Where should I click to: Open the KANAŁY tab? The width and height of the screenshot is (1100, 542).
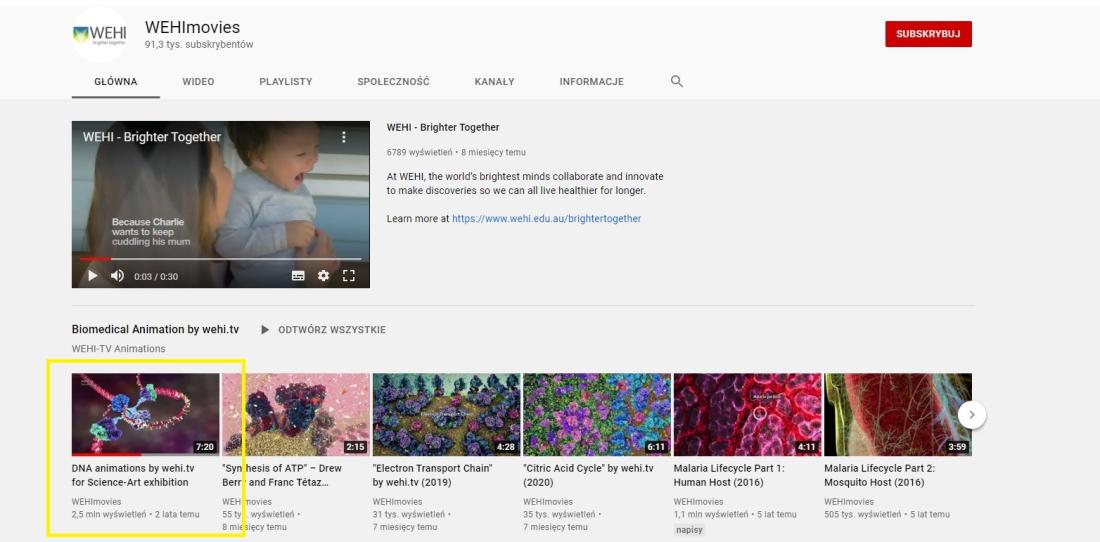495,81
